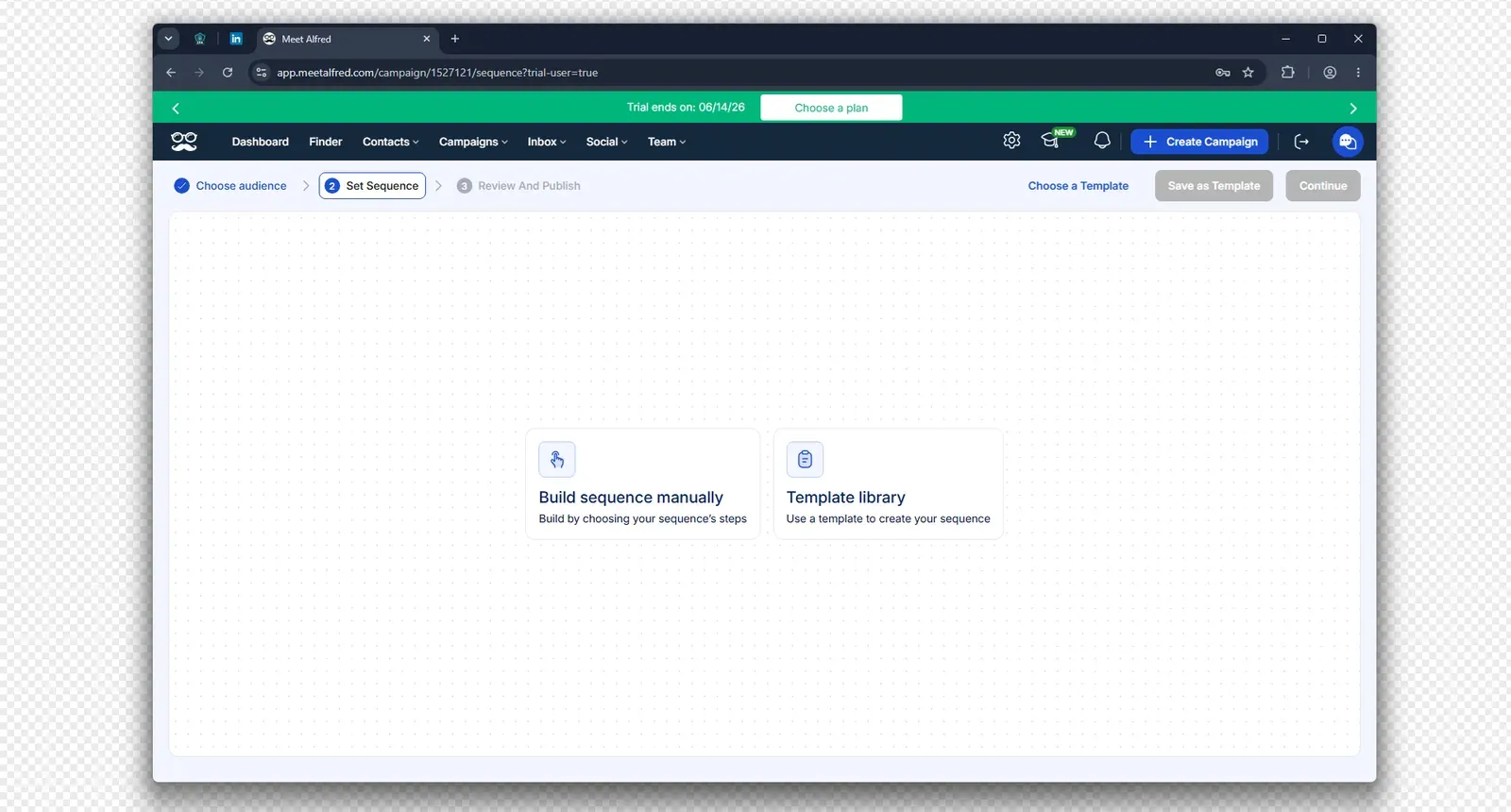Click the right arrow on the trial banner
This screenshot has width=1511, height=812.
(x=1352, y=109)
